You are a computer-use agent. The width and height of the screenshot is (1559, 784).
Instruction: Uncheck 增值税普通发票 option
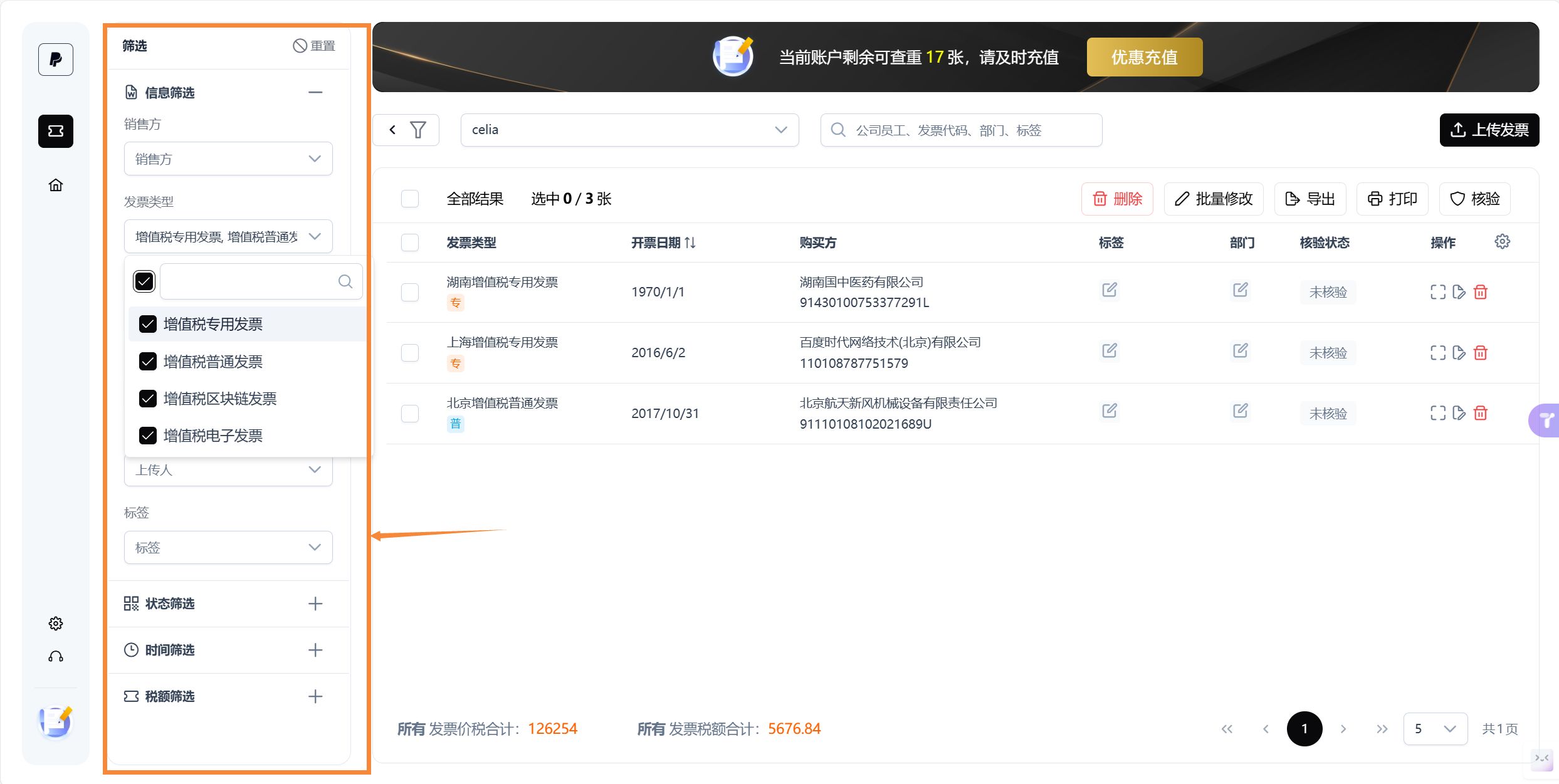pos(148,362)
